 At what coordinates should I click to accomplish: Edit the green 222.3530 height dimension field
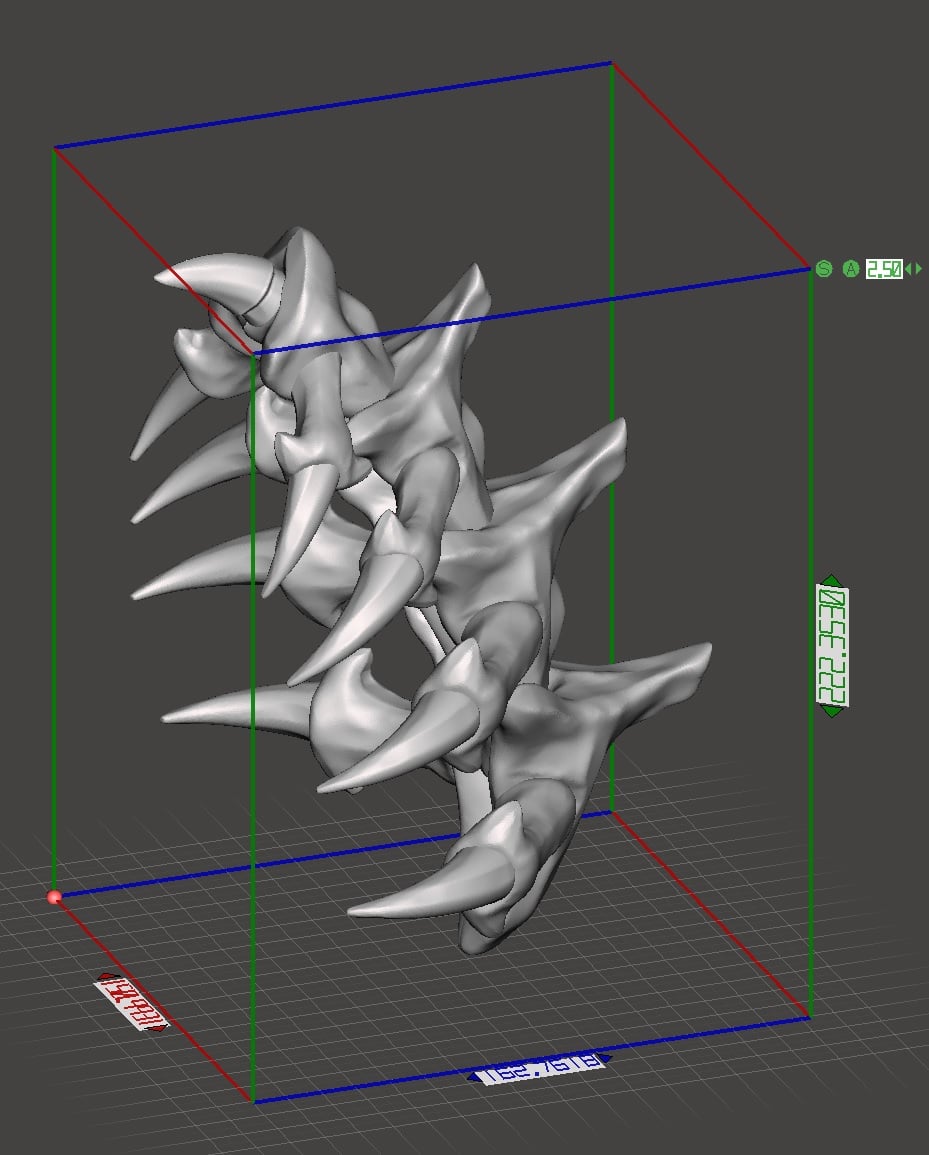(x=832, y=646)
